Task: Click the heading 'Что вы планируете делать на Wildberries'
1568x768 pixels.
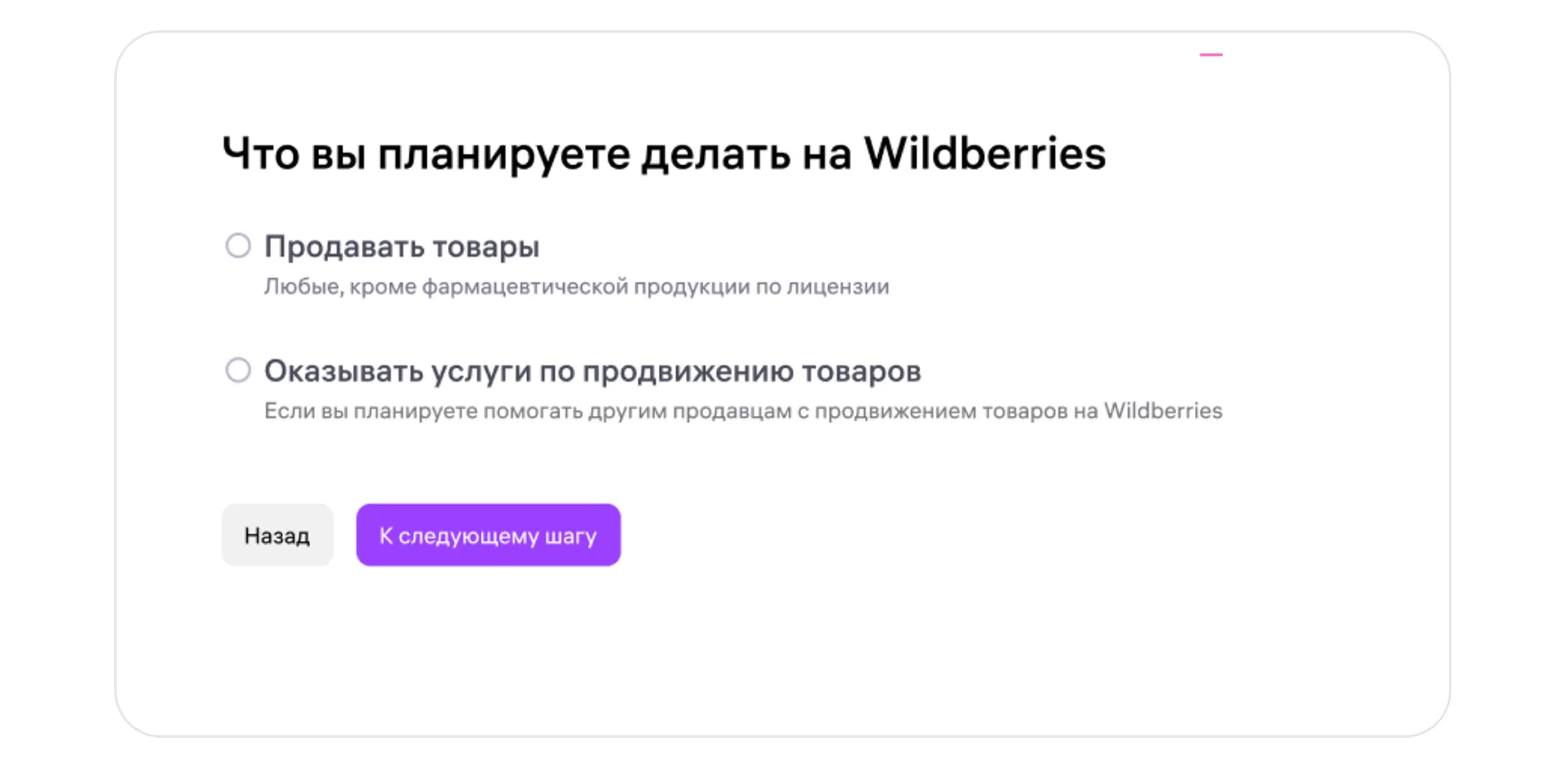Action: pyautogui.click(x=663, y=153)
